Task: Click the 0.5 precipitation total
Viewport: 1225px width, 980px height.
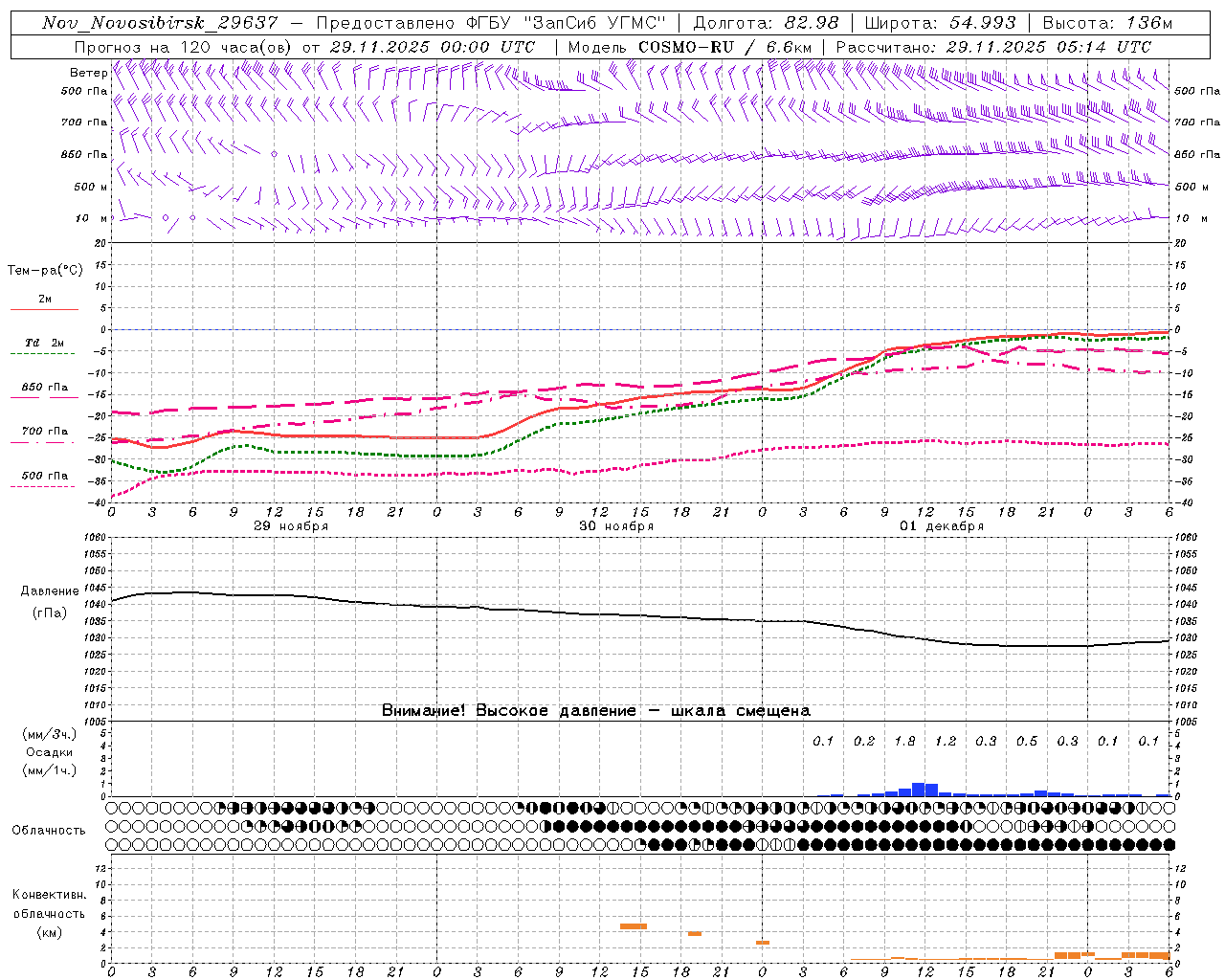Action: click(x=1027, y=742)
